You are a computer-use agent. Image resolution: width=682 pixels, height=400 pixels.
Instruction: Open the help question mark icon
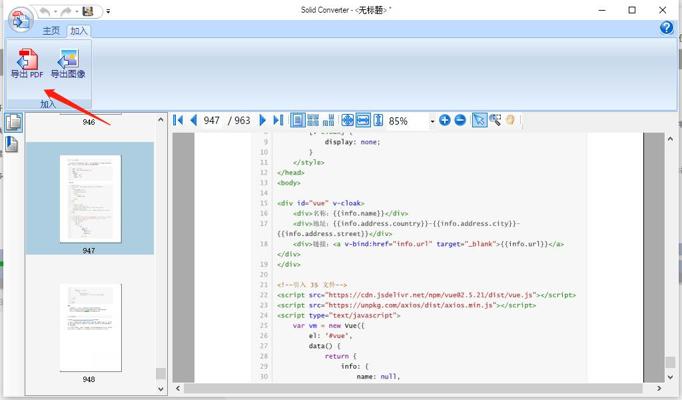(666, 27)
